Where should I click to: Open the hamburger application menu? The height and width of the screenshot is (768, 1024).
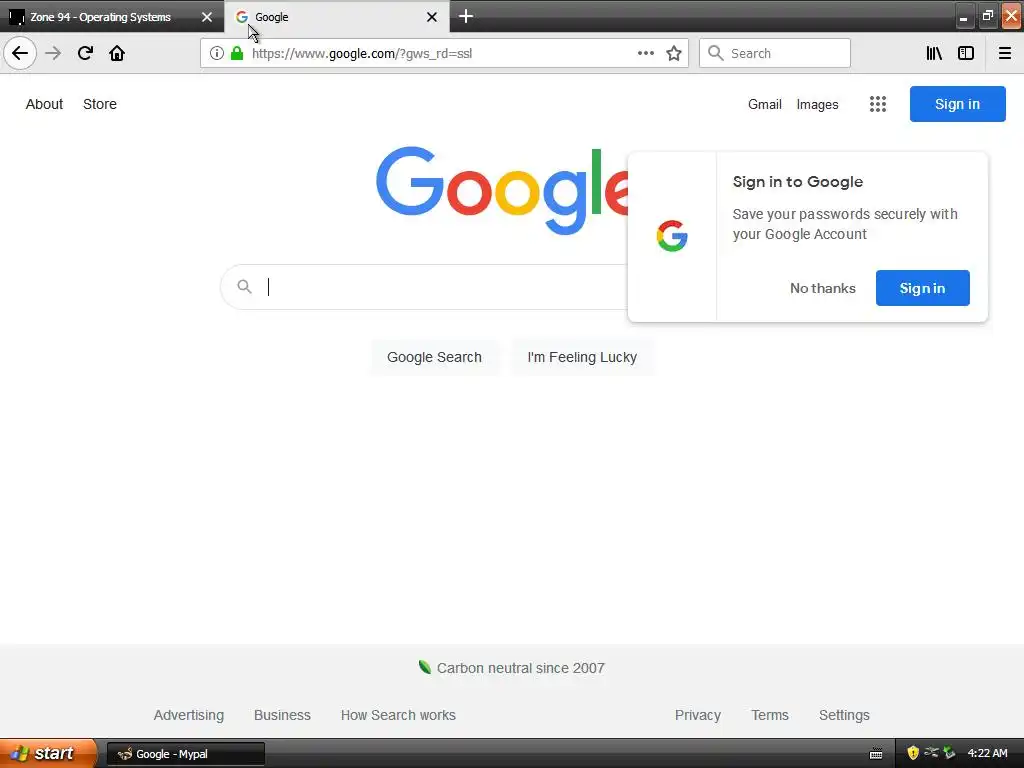1005,53
